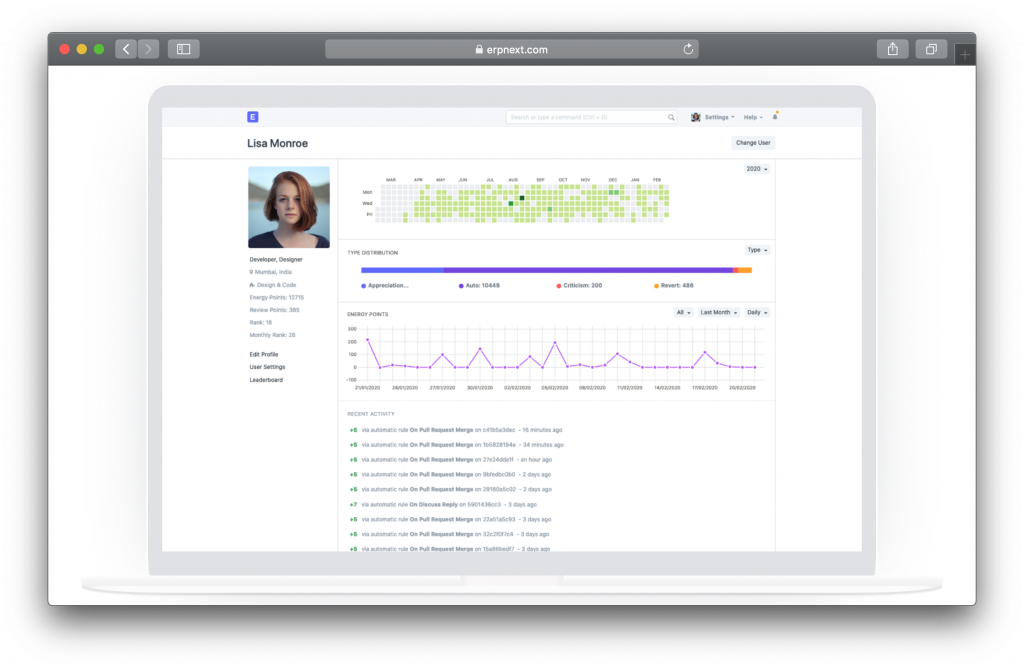Click the red close window button

tap(64, 49)
